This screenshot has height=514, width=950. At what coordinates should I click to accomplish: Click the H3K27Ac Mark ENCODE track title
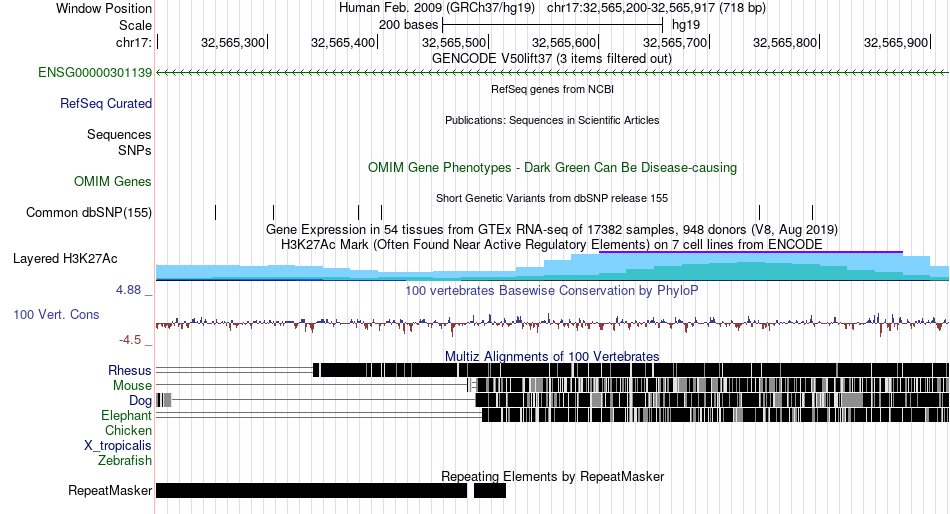(x=552, y=245)
